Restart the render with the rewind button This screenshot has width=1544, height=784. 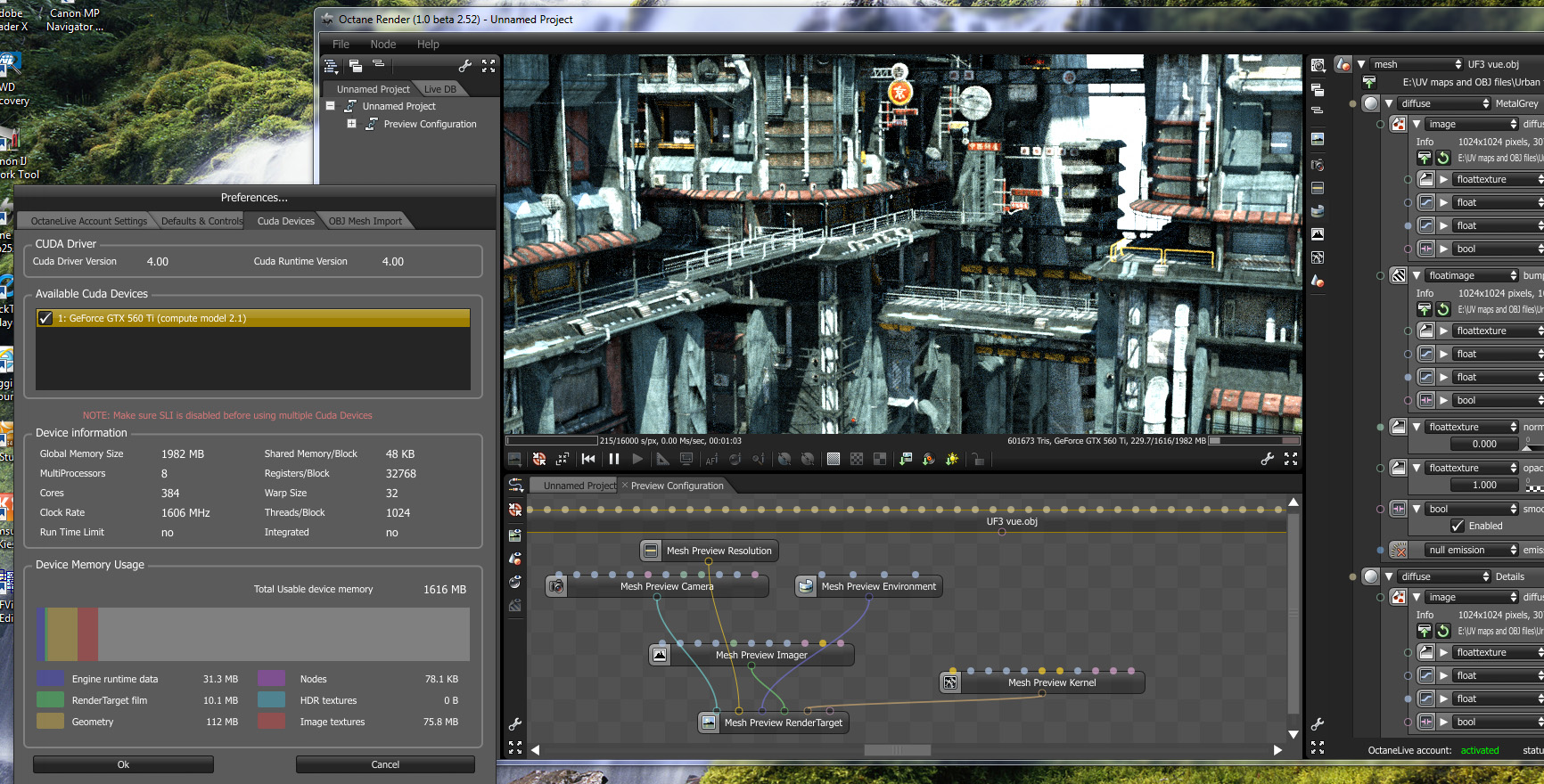pos(588,459)
